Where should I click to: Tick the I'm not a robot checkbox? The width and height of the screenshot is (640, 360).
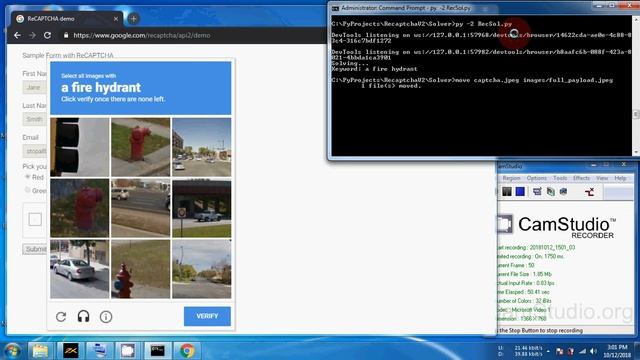35,219
